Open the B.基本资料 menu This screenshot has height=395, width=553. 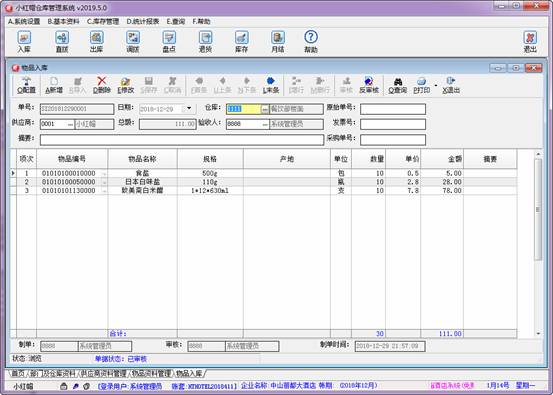(63, 22)
